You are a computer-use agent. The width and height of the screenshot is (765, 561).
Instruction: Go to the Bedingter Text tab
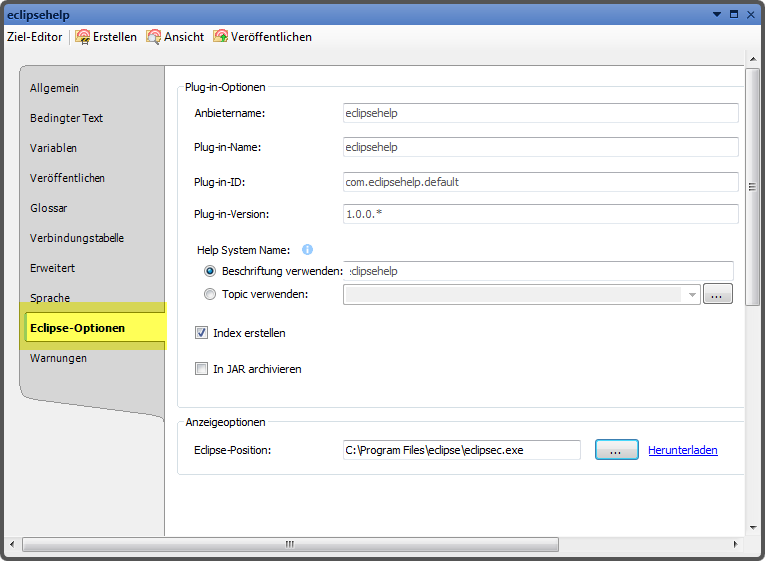pyautogui.click(x=66, y=118)
